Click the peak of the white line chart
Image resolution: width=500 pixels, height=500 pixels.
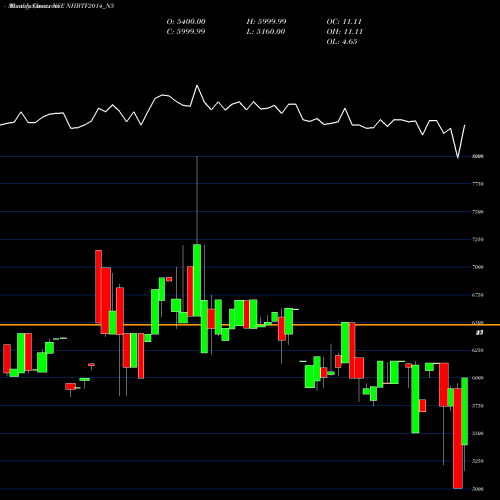click(x=197, y=86)
